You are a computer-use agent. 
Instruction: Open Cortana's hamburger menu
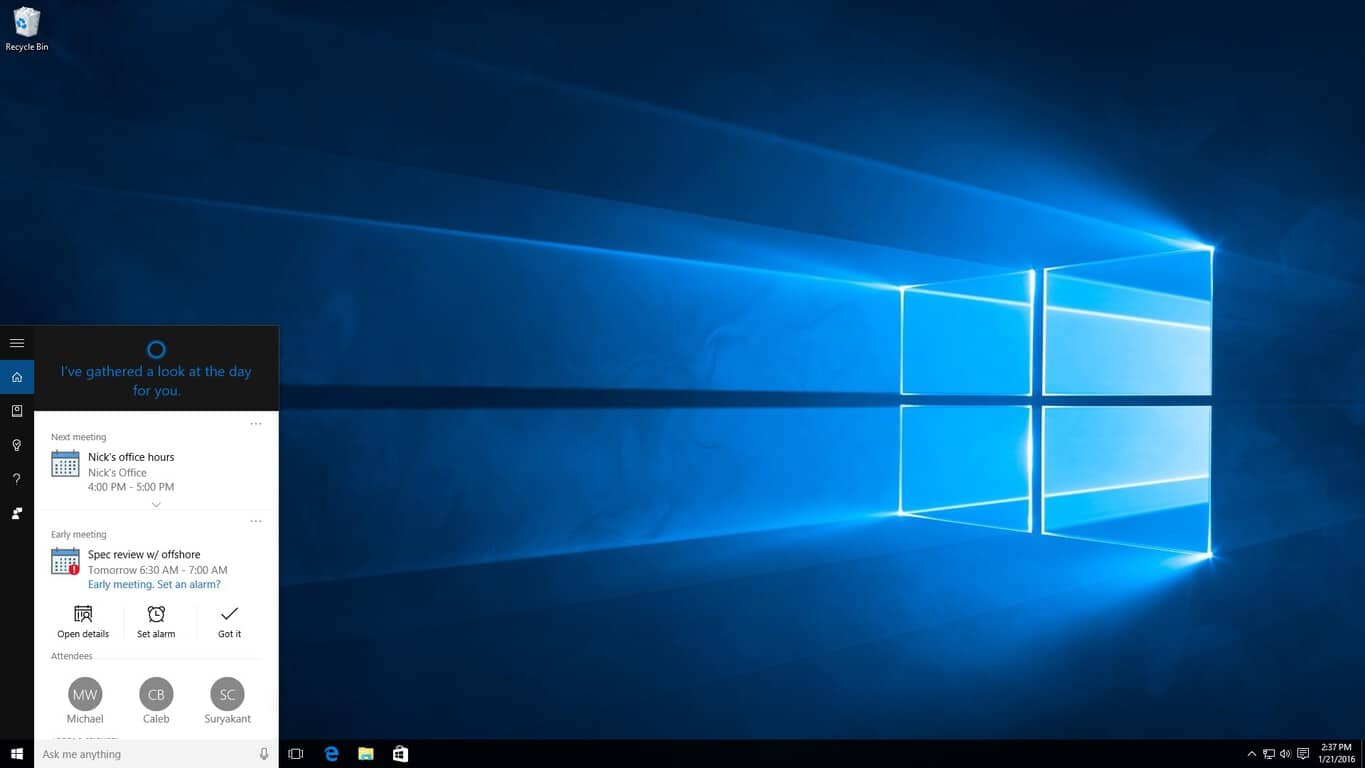pos(17,343)
